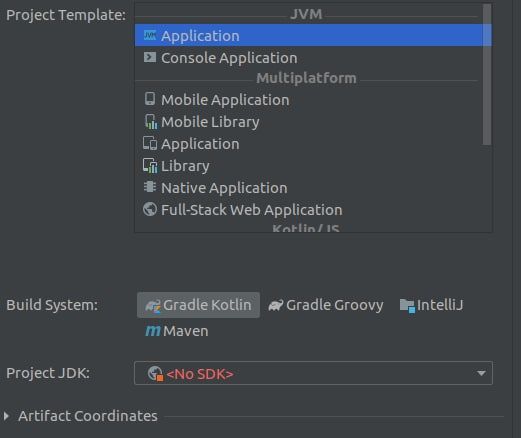
Task: Click the Gradle Kotlin elephant icon
Action: tap(153, 305)
